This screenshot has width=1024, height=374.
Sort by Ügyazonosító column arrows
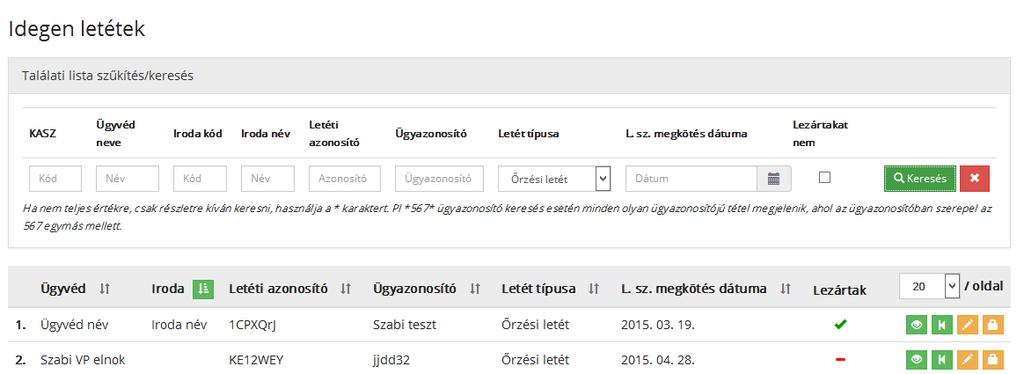click(475, 289)
